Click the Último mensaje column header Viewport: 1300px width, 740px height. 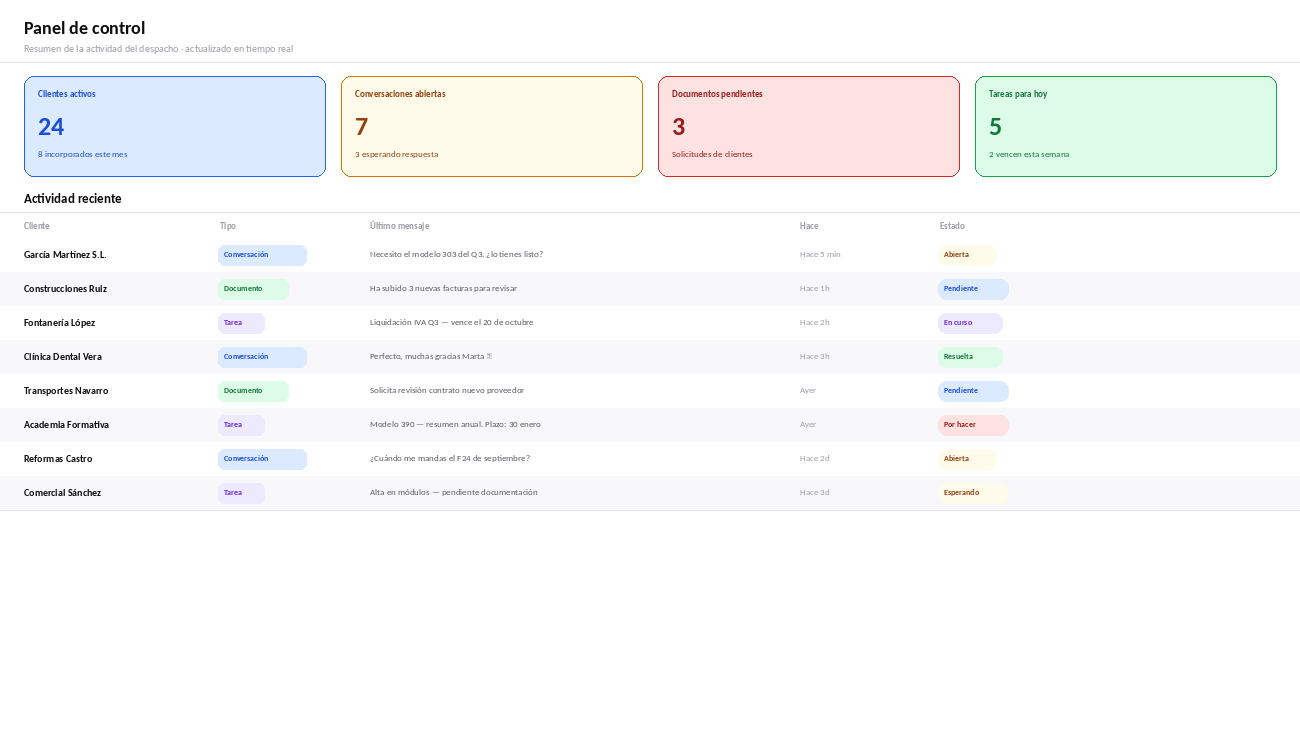click(x=399, y=226)
